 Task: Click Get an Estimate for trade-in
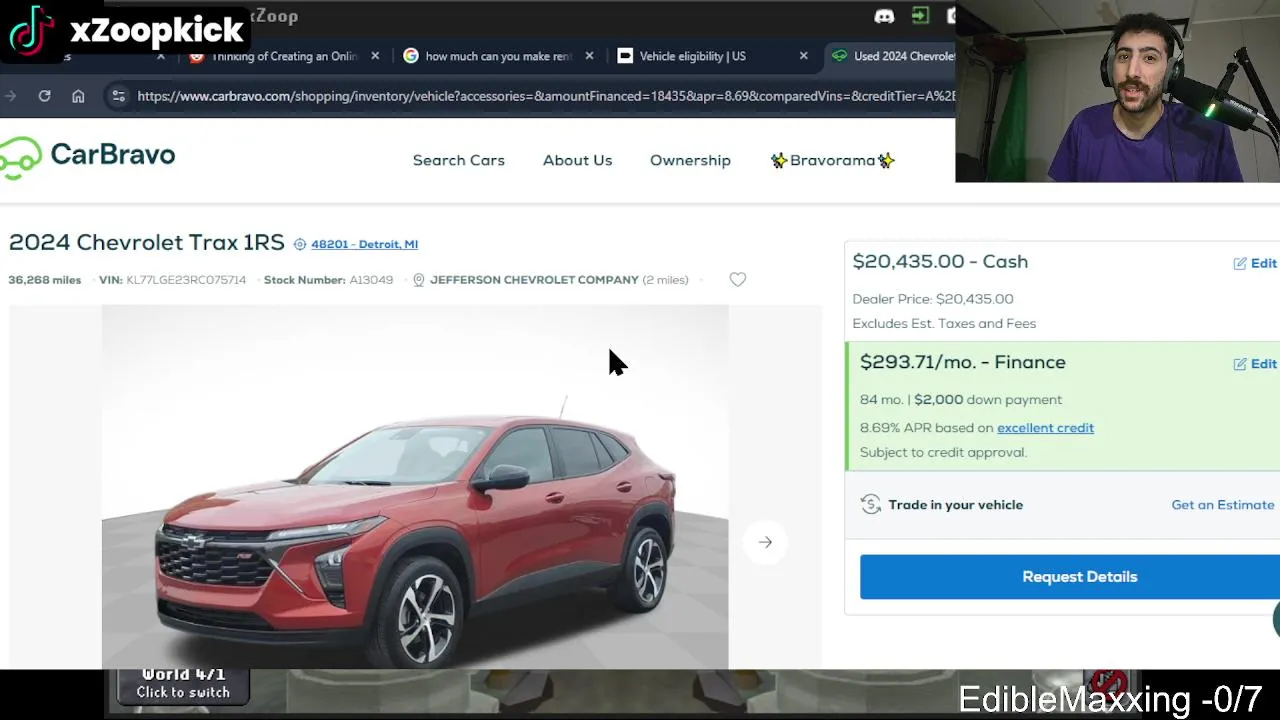coord(1223,505)
